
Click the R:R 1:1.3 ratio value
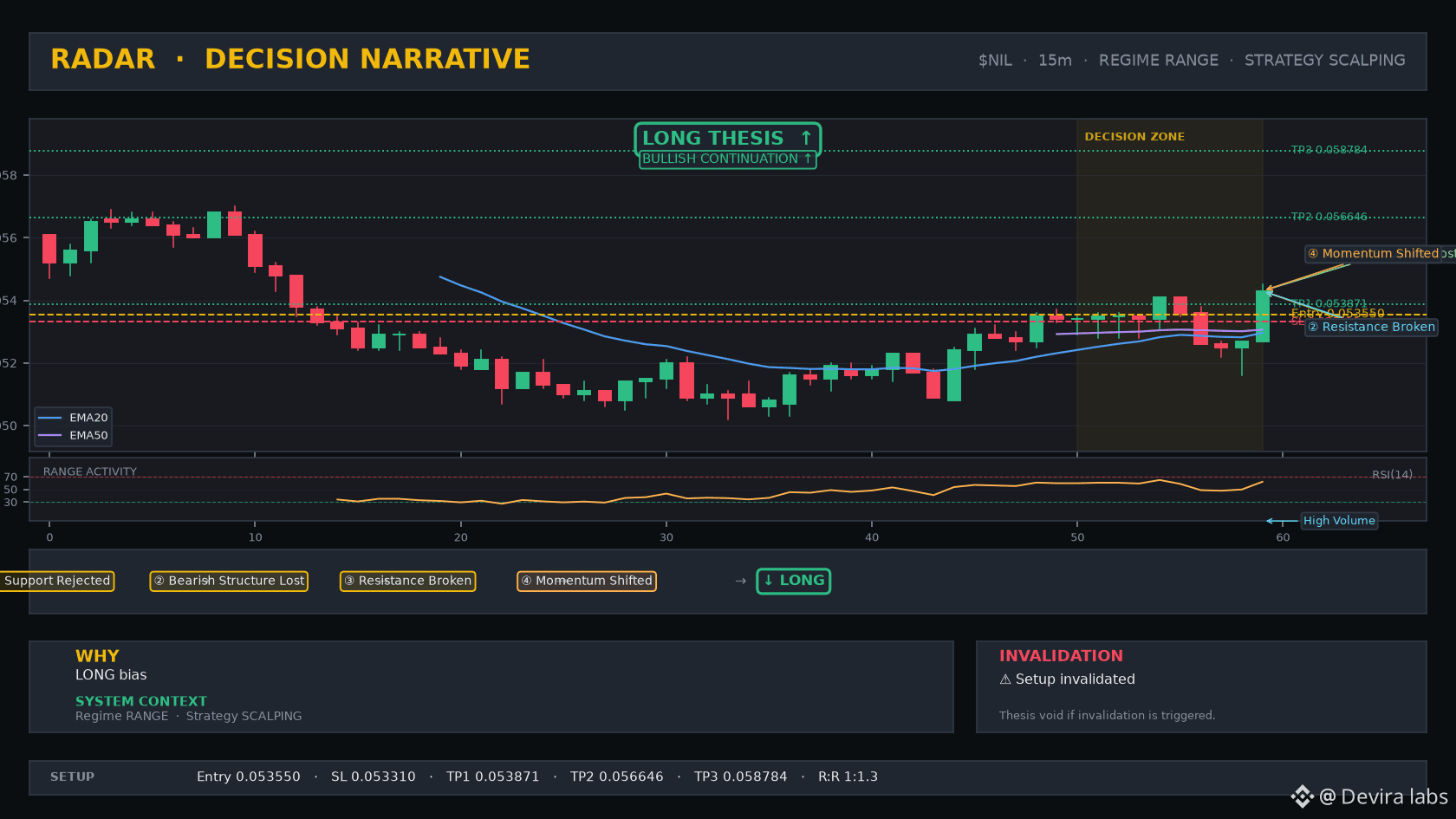click(x=848, y=777)
